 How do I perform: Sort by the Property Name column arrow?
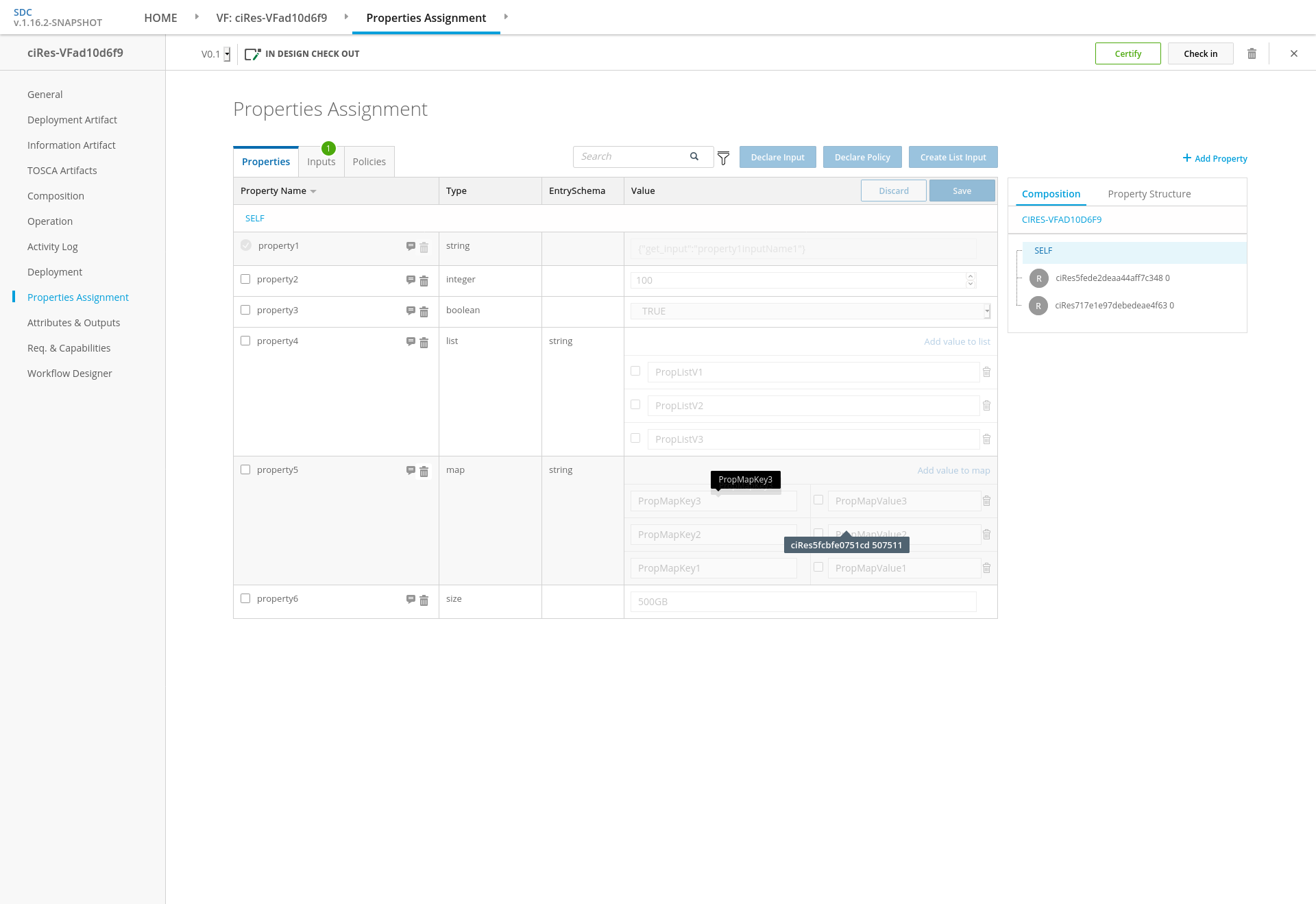(313, 191)
